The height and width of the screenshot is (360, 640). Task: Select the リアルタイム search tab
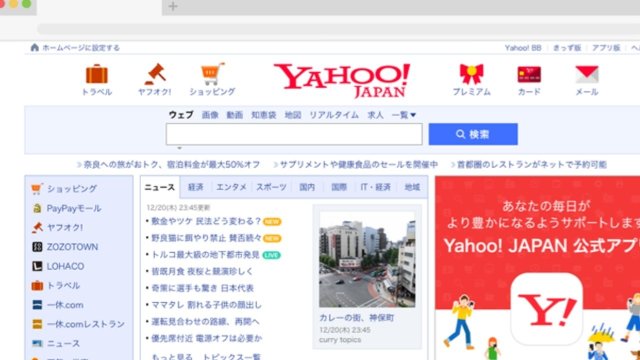(334, 115)
